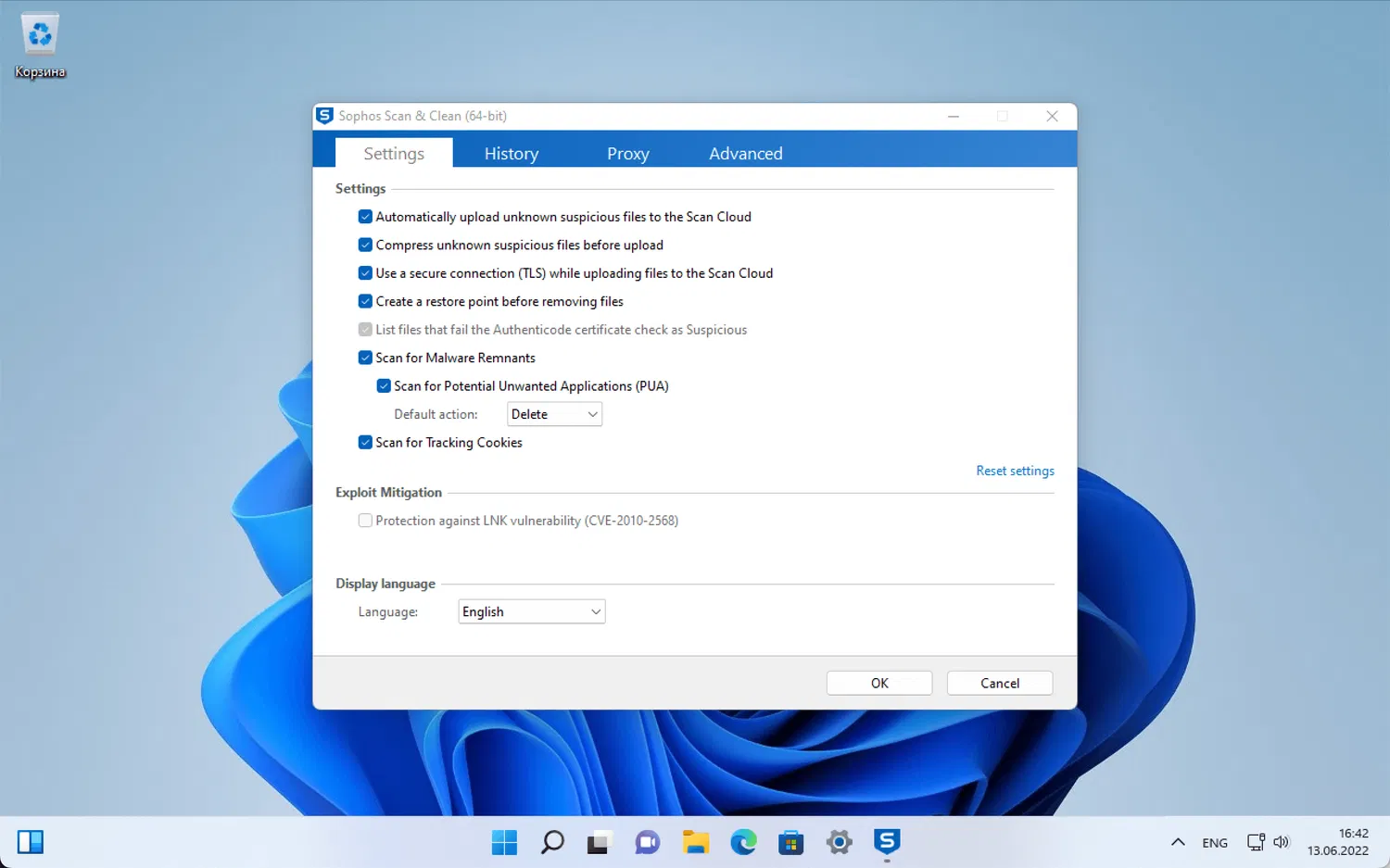Open the Default action dropdown
The image size is (1390, 868).
pyautogui.click(x=554, y=414)
